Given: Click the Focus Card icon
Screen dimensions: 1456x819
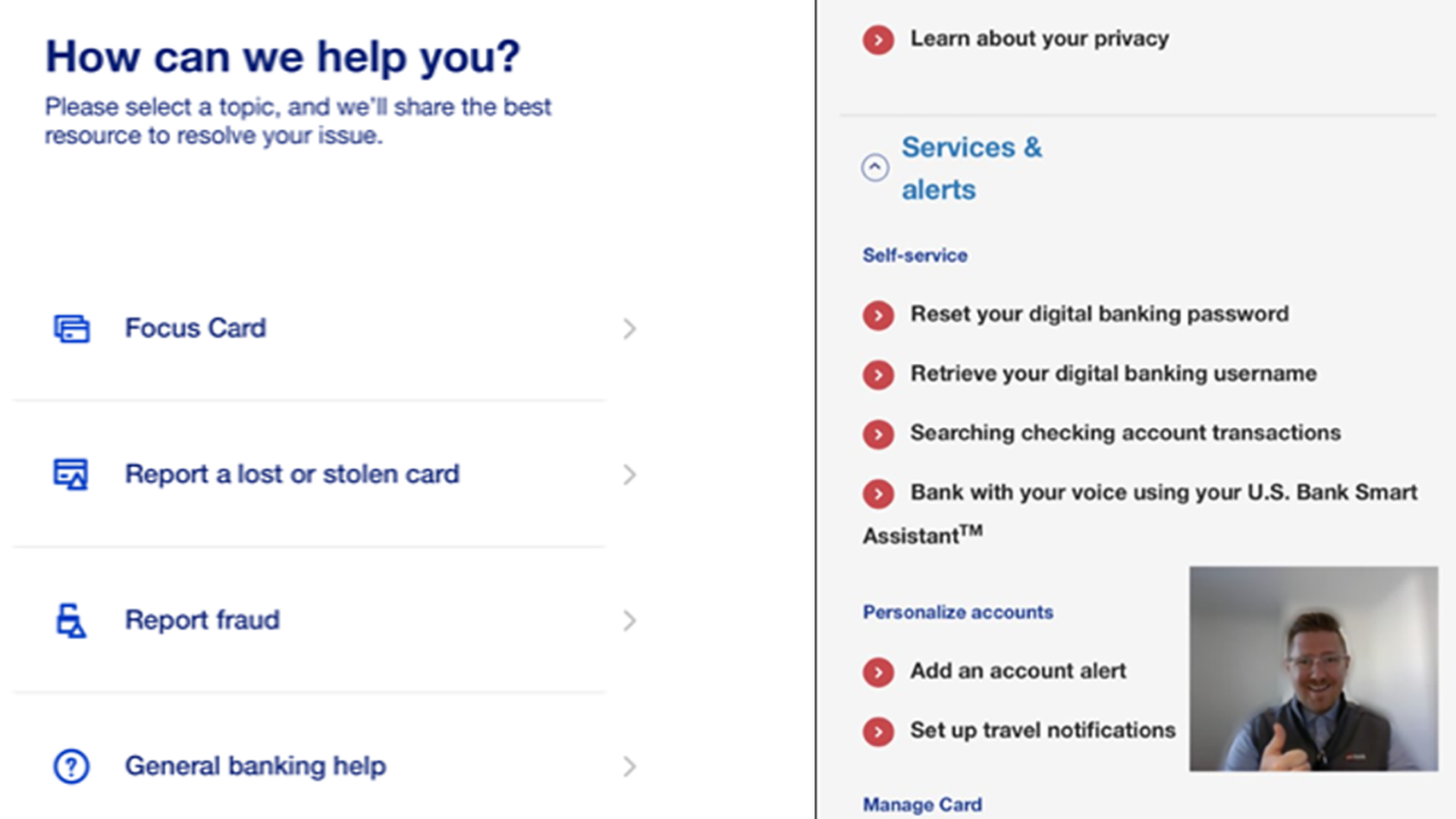Looking at the screenshot, I should (x=69, y=328).
